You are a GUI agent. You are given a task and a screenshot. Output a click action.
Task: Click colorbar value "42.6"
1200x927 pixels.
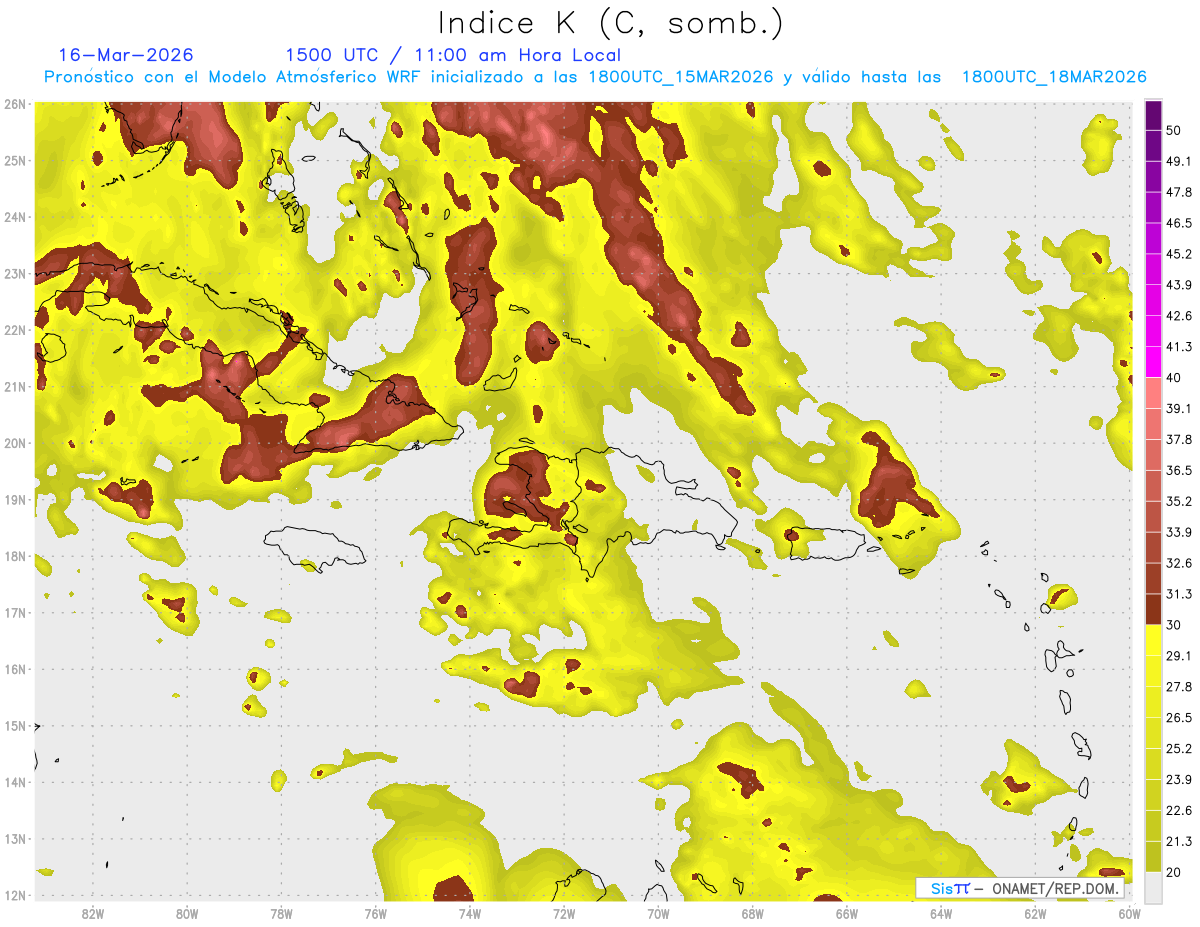click(1178, 316)
